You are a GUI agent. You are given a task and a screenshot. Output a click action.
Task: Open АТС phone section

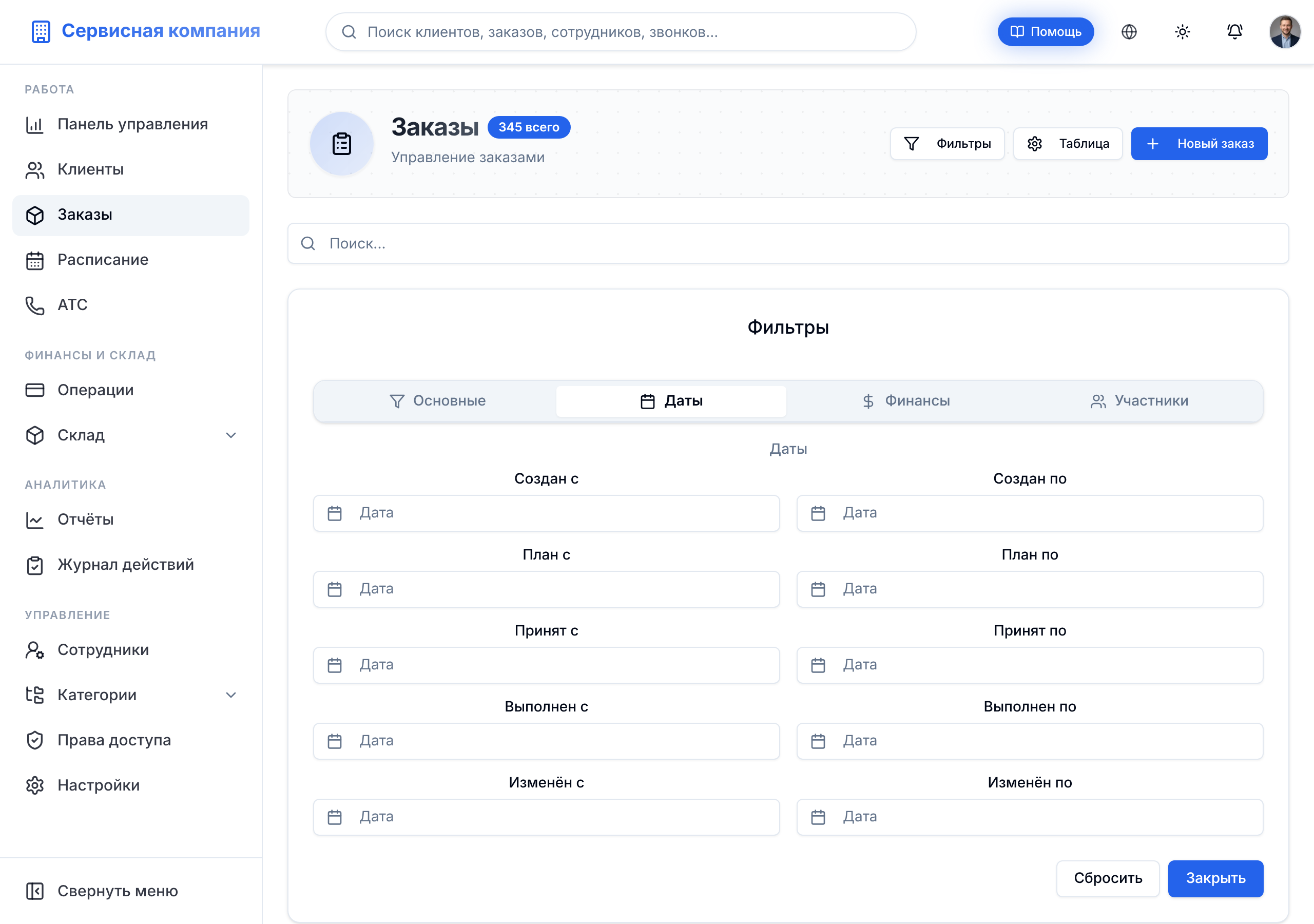tap(131, 305)
